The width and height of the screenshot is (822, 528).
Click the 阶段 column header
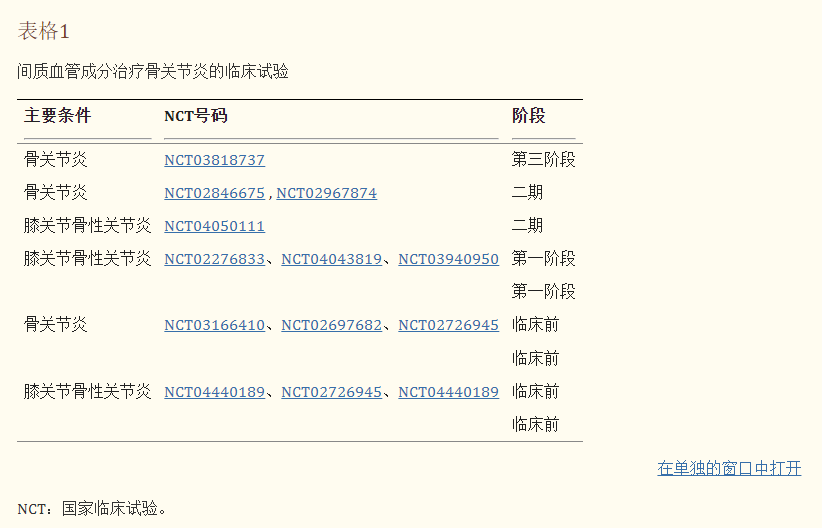pos(529,116)
